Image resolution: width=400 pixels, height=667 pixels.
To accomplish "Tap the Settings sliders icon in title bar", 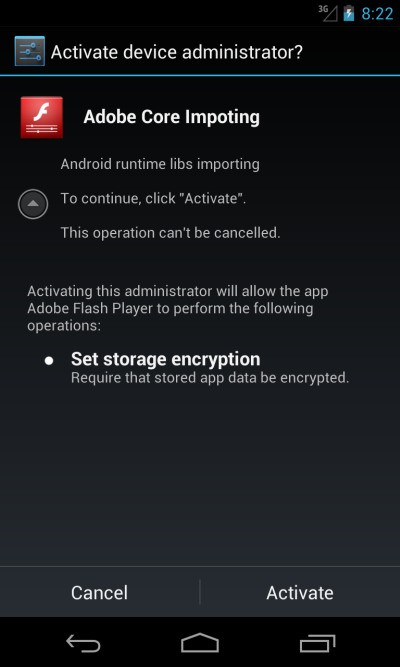I will tap(29, 51).
